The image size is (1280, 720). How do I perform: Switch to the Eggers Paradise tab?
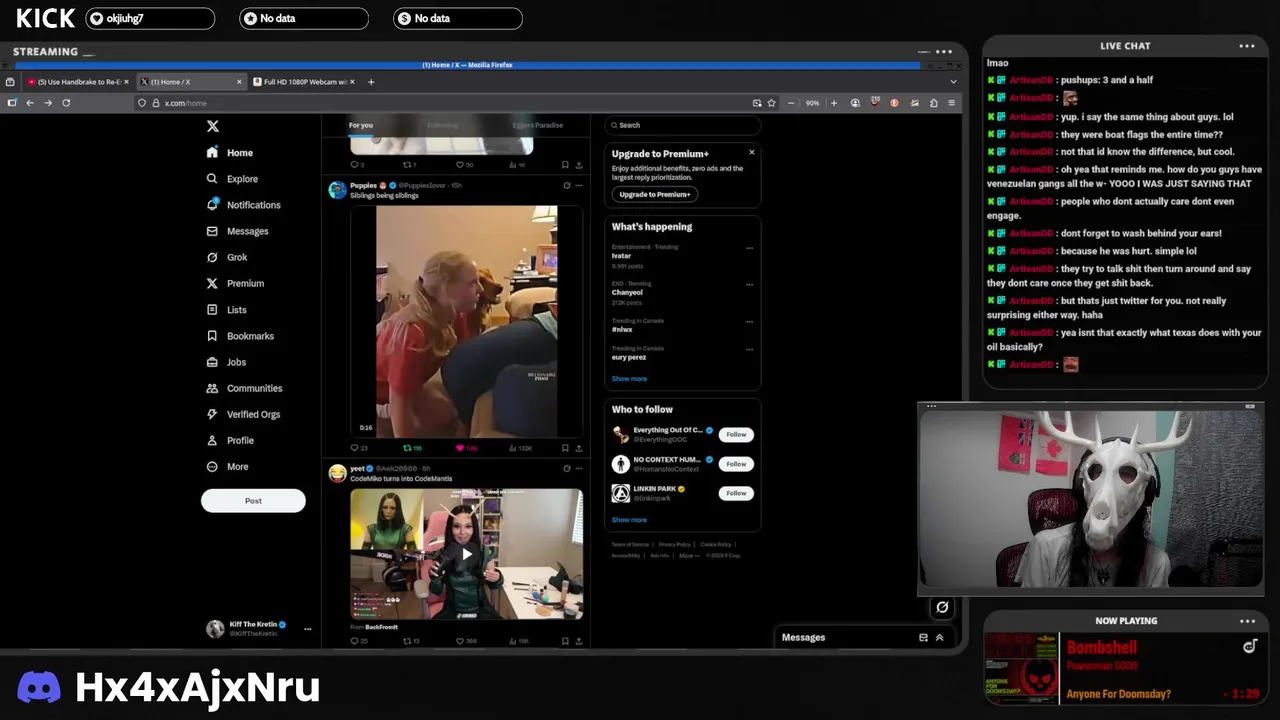coord(538,125)
